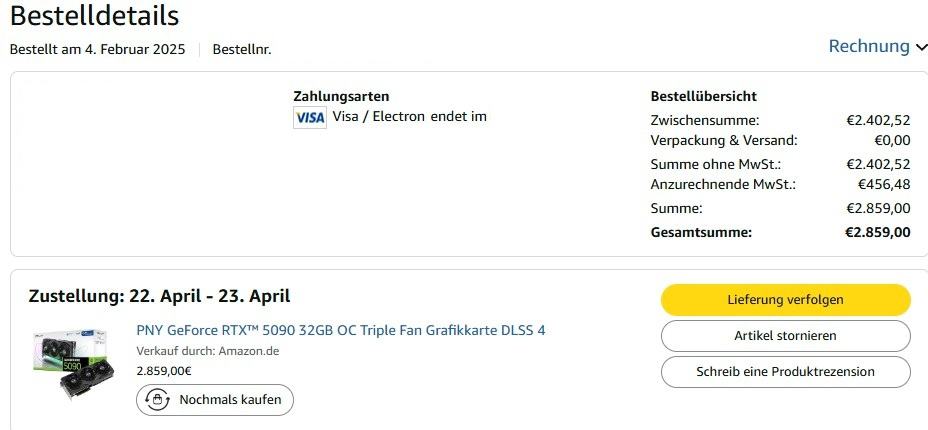Click the Zahlungsarten heading

click(x=341, y=96)
